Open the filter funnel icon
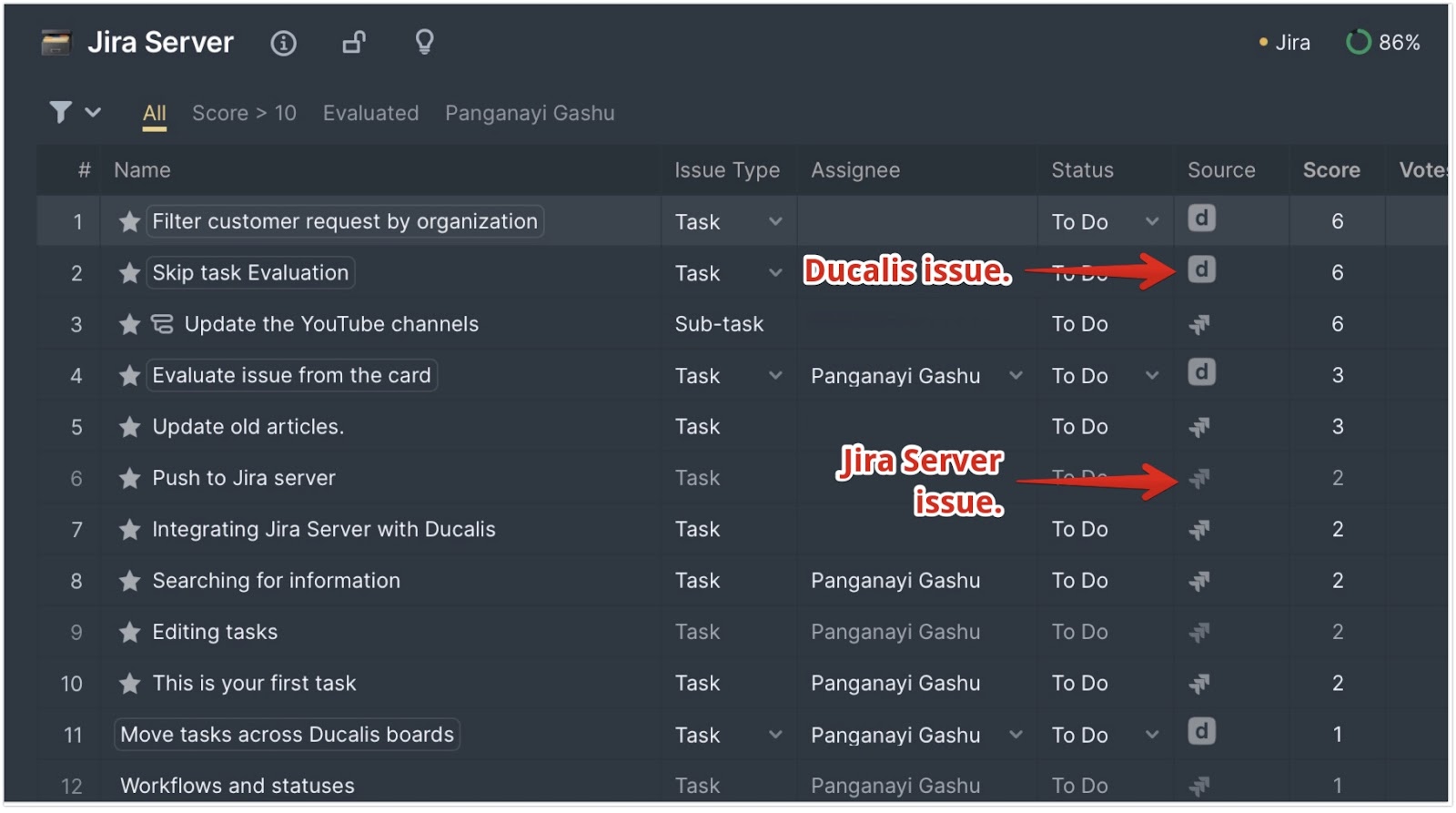The width and height of the screenshot is (1456, 813). click(61, 112)
